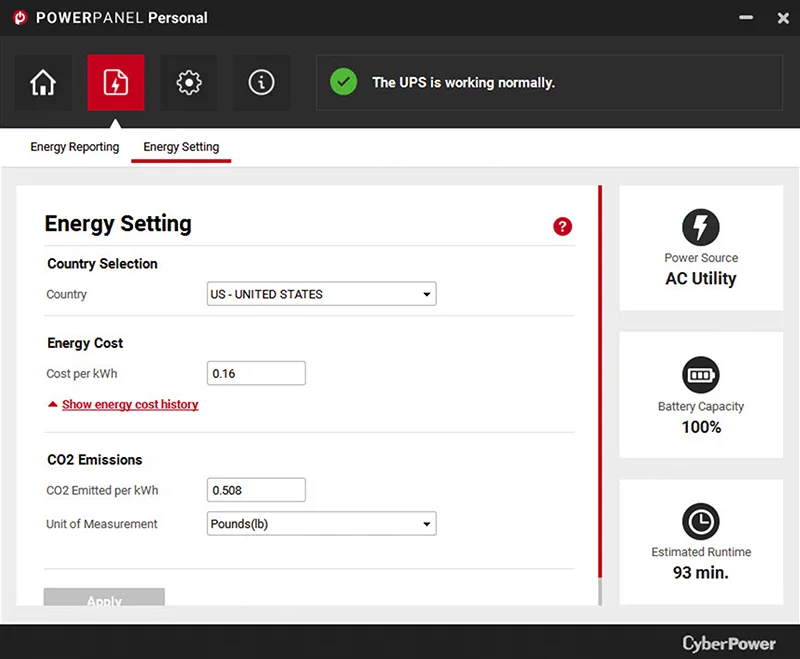Click the 'Battery Capacity' label
Viewport: 800px width, 659px height.
pyautogui.click(x=701, y=407)
